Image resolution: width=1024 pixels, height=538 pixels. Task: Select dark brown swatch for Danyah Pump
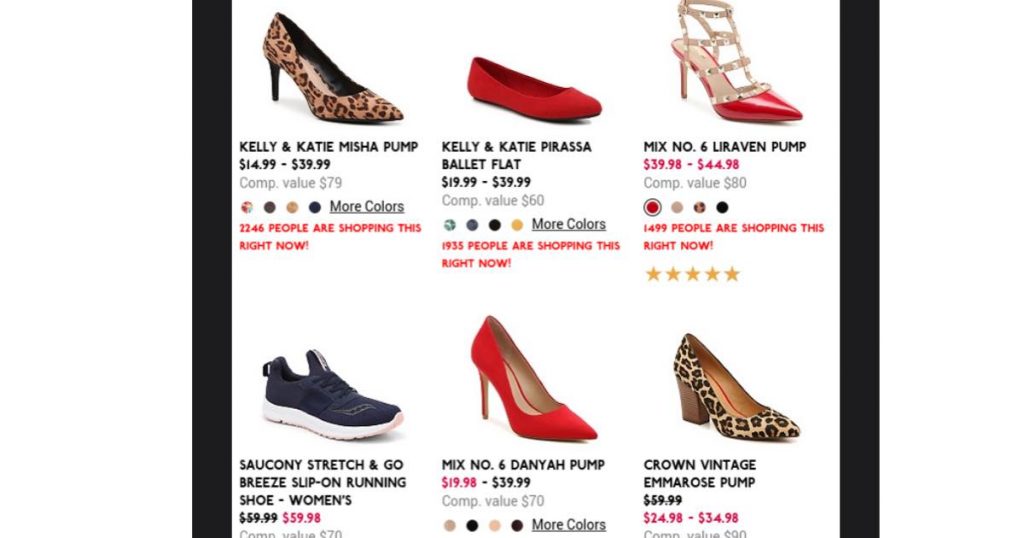point(517,526)
